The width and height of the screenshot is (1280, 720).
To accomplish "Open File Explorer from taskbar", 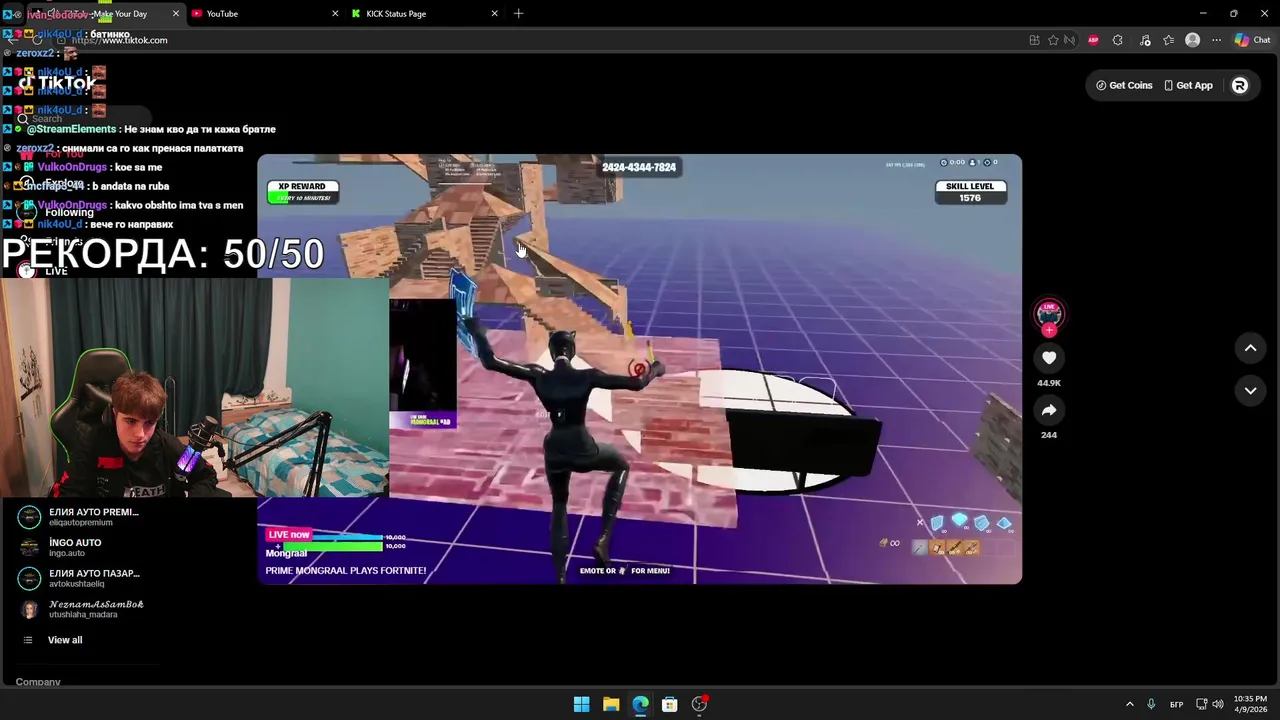I will tap(611, 704).
